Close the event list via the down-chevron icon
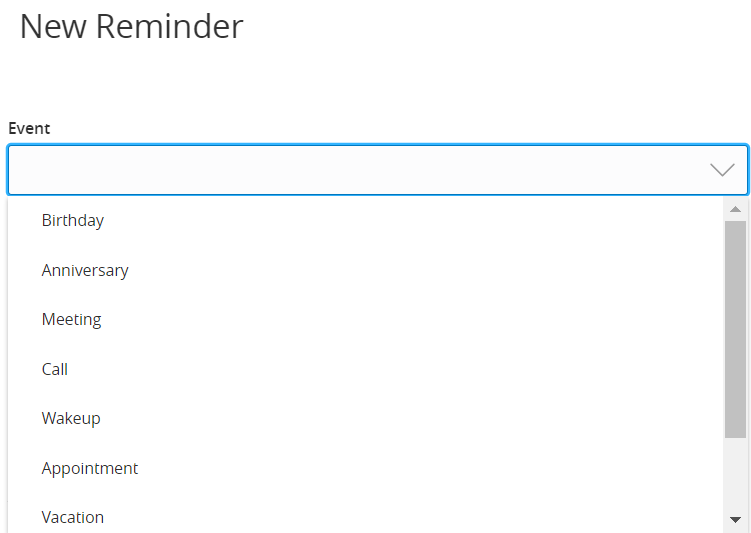Screen dimensions: 751x533 (722, 170)
